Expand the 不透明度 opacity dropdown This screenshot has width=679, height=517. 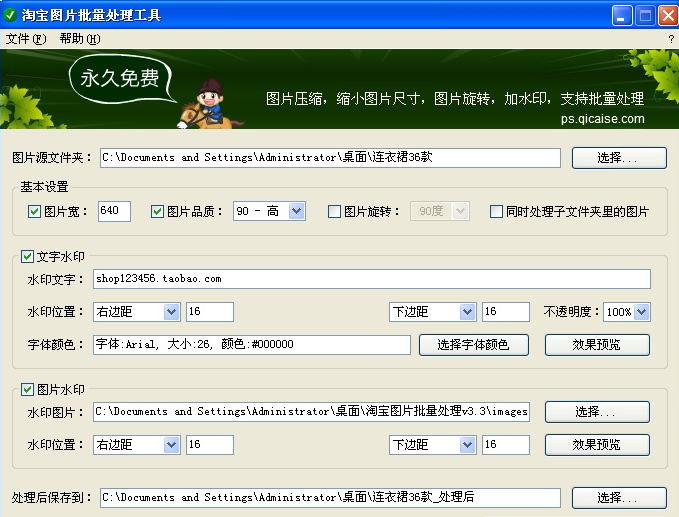coord(641,312)
